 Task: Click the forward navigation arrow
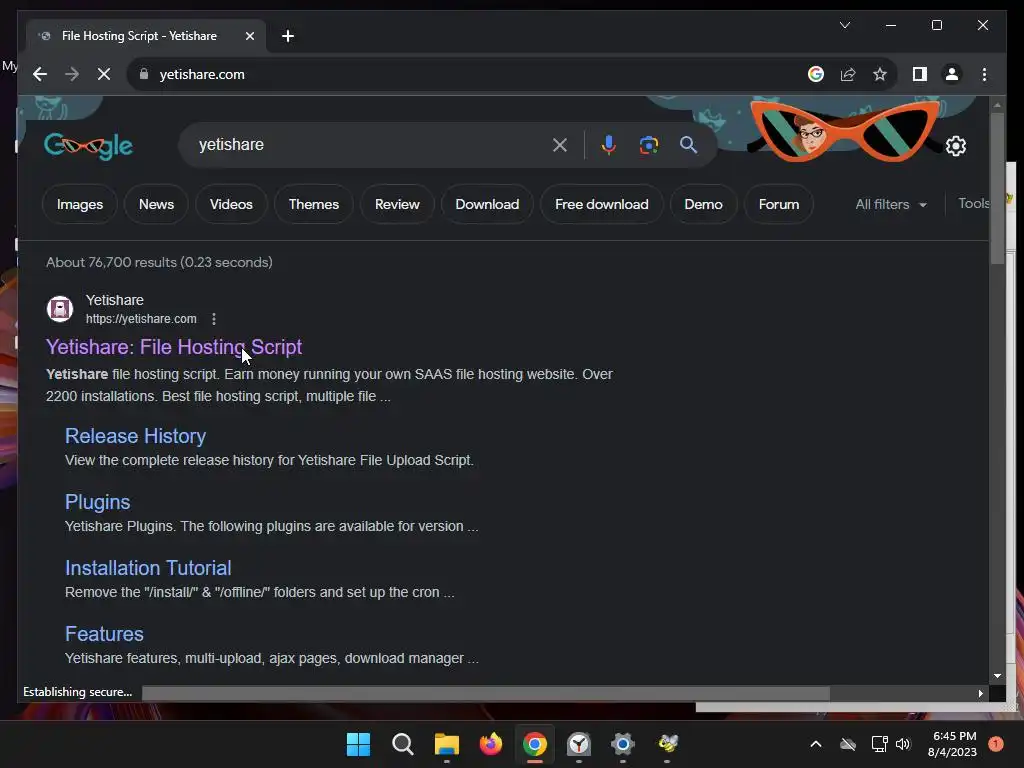pyautogui.click(x=72, y=74)
